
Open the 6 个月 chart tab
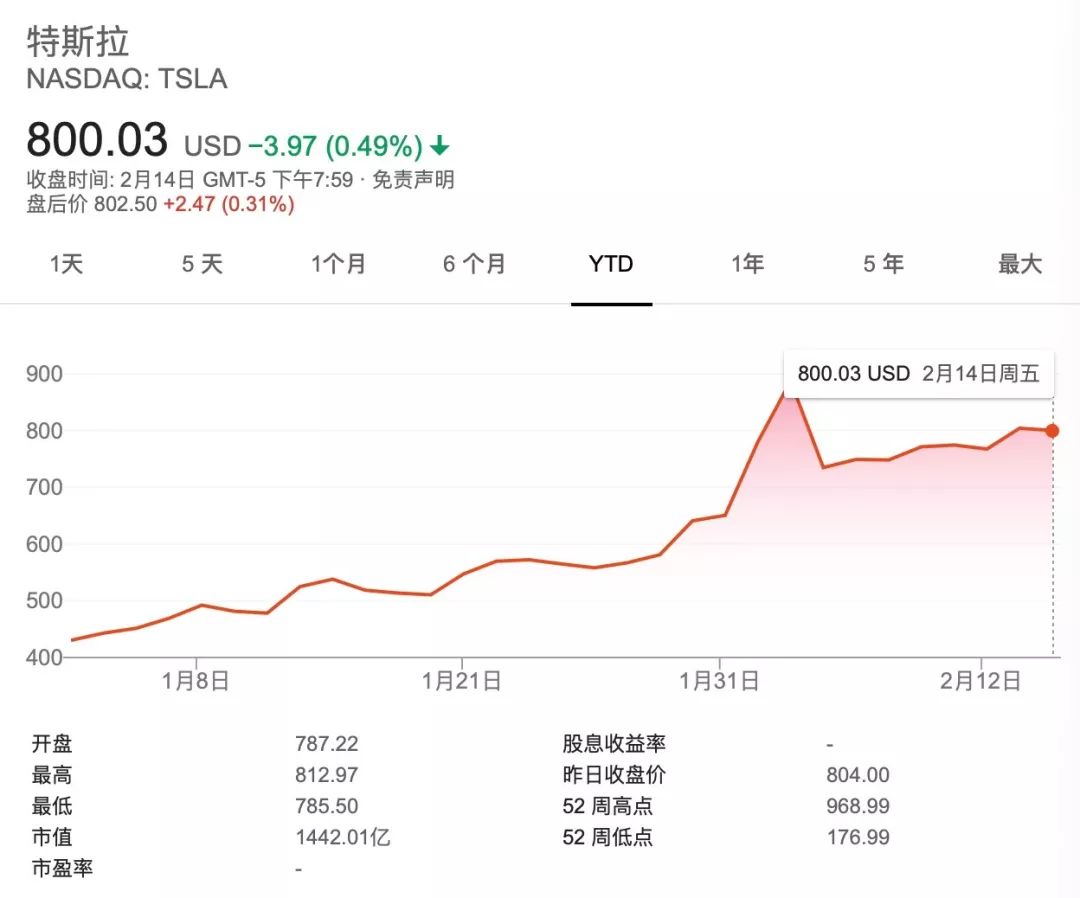point(474,264)
